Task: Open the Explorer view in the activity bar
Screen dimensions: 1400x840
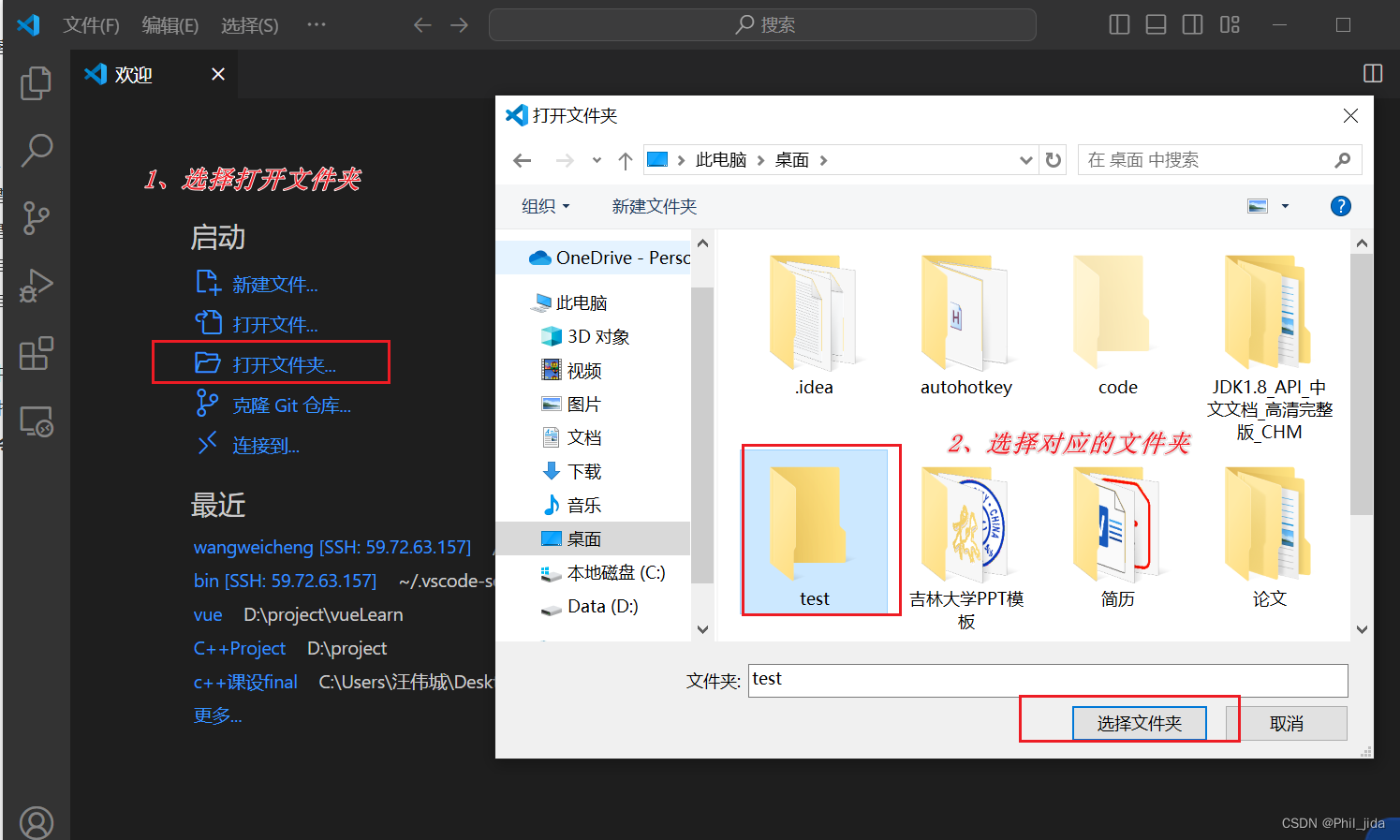Action: [x=36, y=82]
